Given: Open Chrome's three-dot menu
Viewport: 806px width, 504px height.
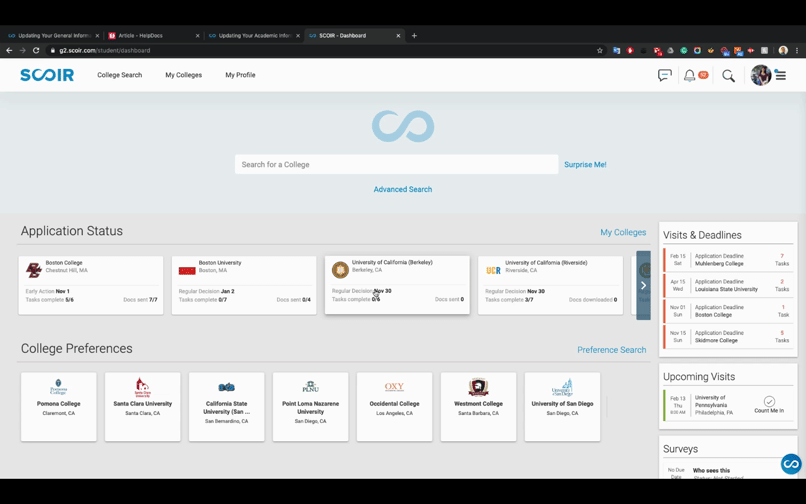Looking at the screenshot, I should click(x=797, y=50).
